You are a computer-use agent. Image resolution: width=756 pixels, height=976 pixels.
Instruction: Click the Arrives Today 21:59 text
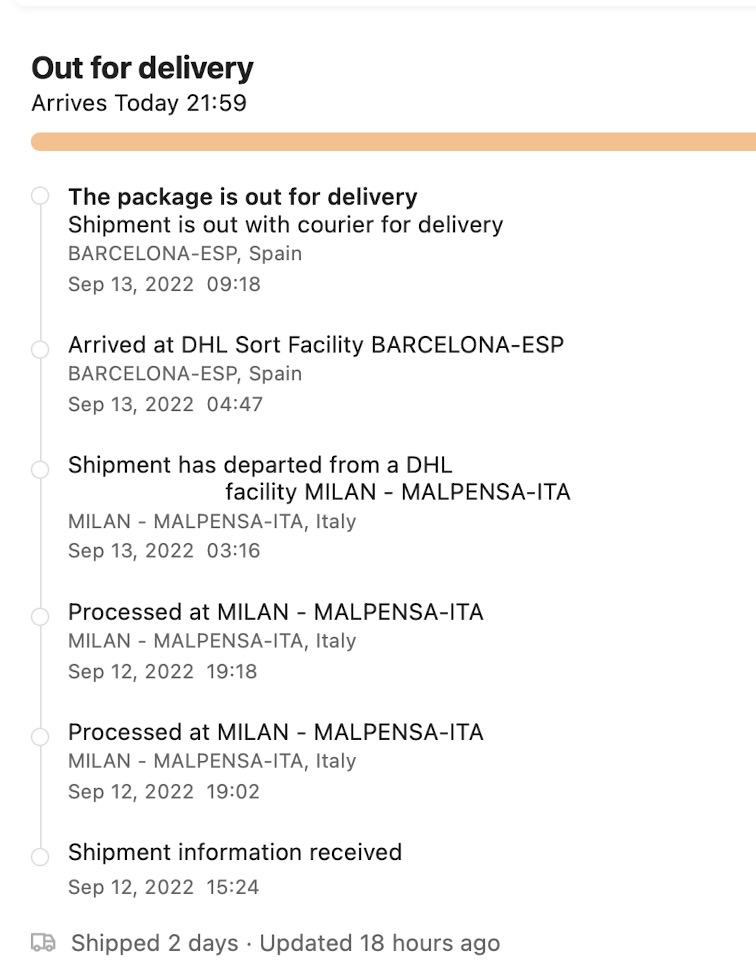[139, 103]
